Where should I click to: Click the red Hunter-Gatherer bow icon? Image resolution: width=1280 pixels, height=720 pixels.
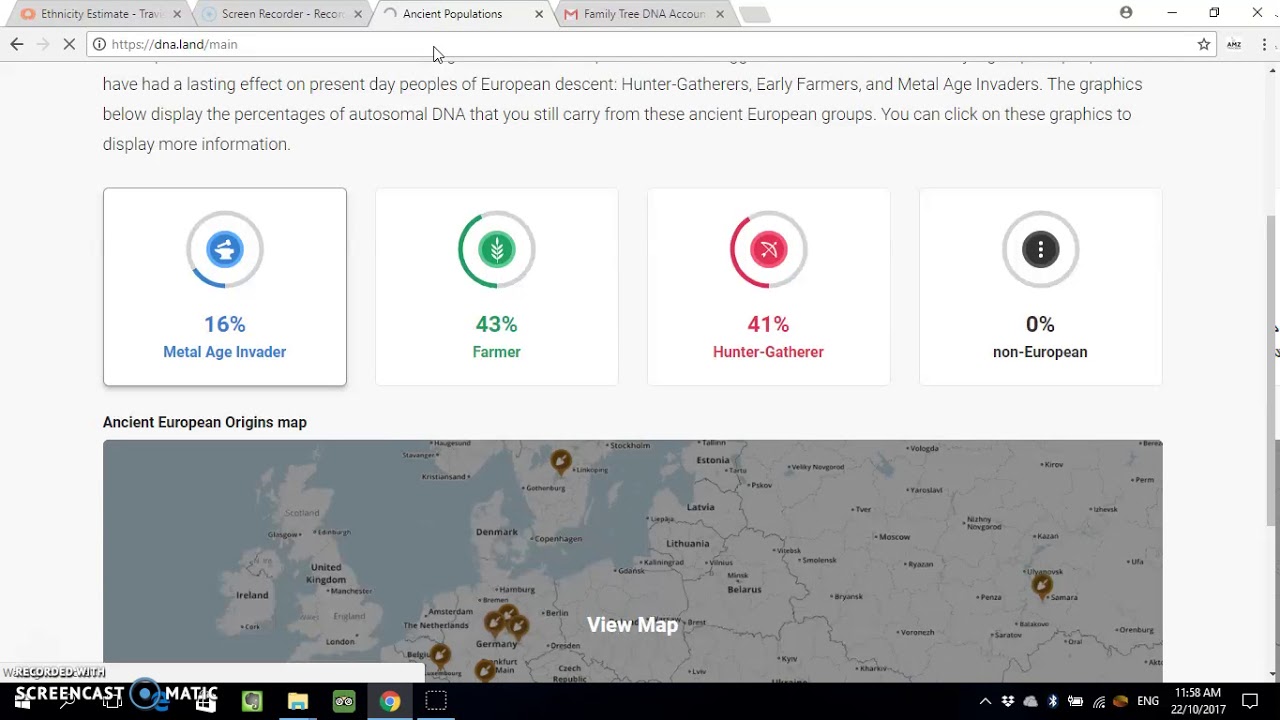(x=768, y=249)
